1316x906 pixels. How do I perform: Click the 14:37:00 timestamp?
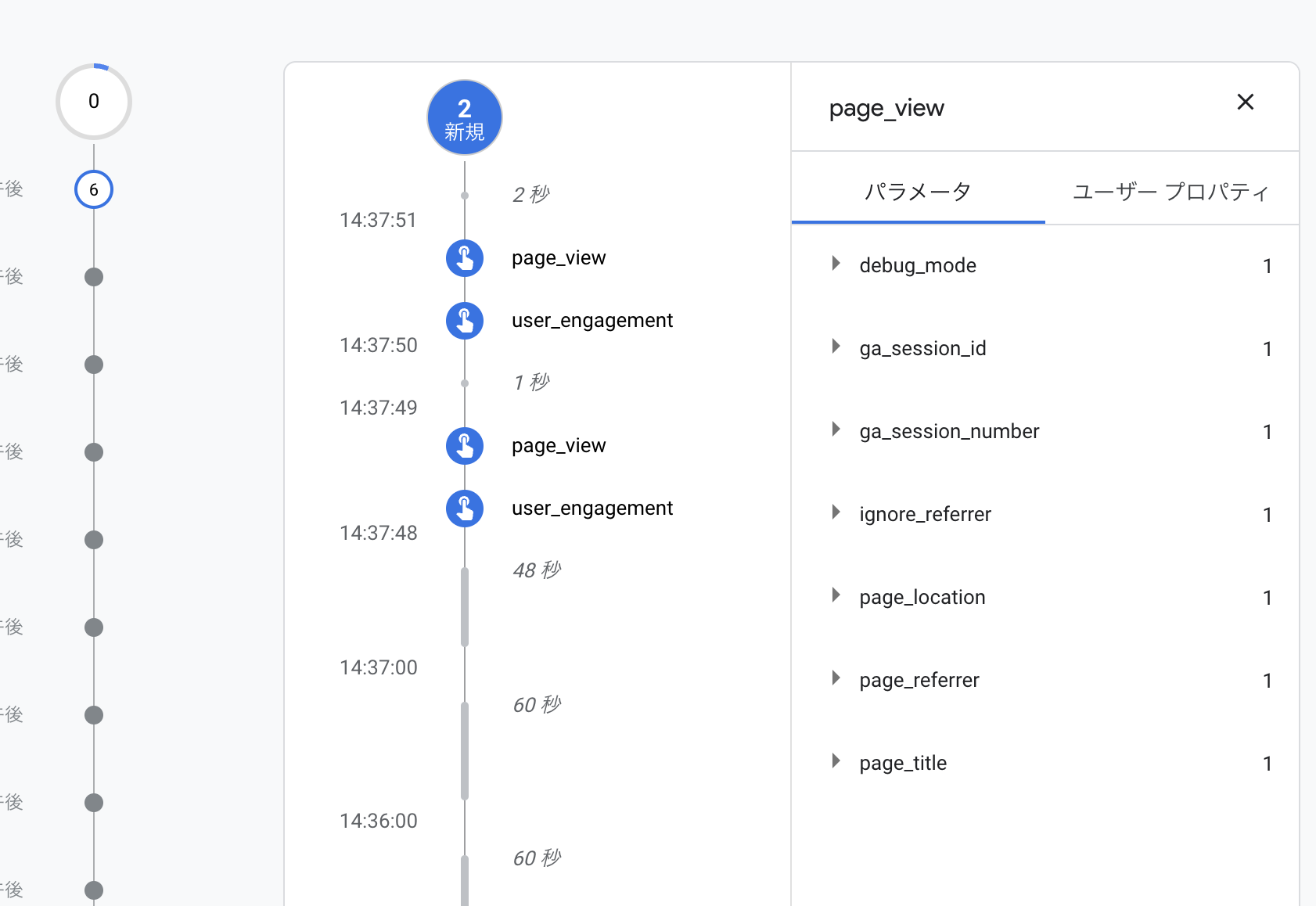pyautogui.click(x=378, y=667)
